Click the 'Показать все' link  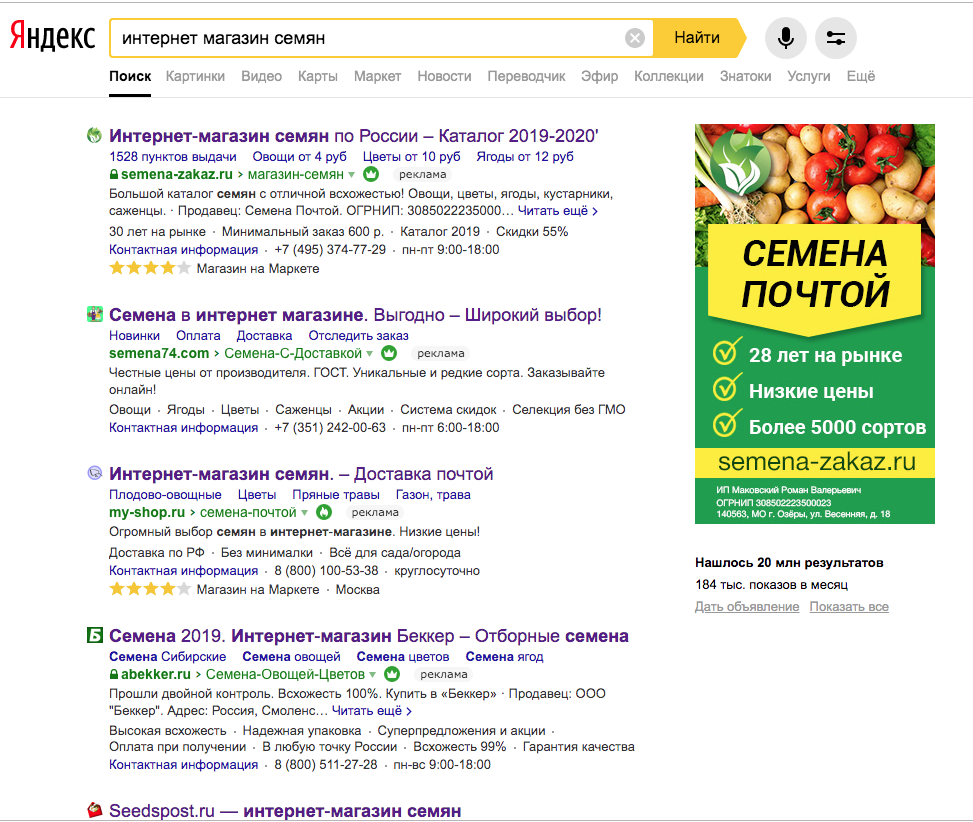coord(849,607)
